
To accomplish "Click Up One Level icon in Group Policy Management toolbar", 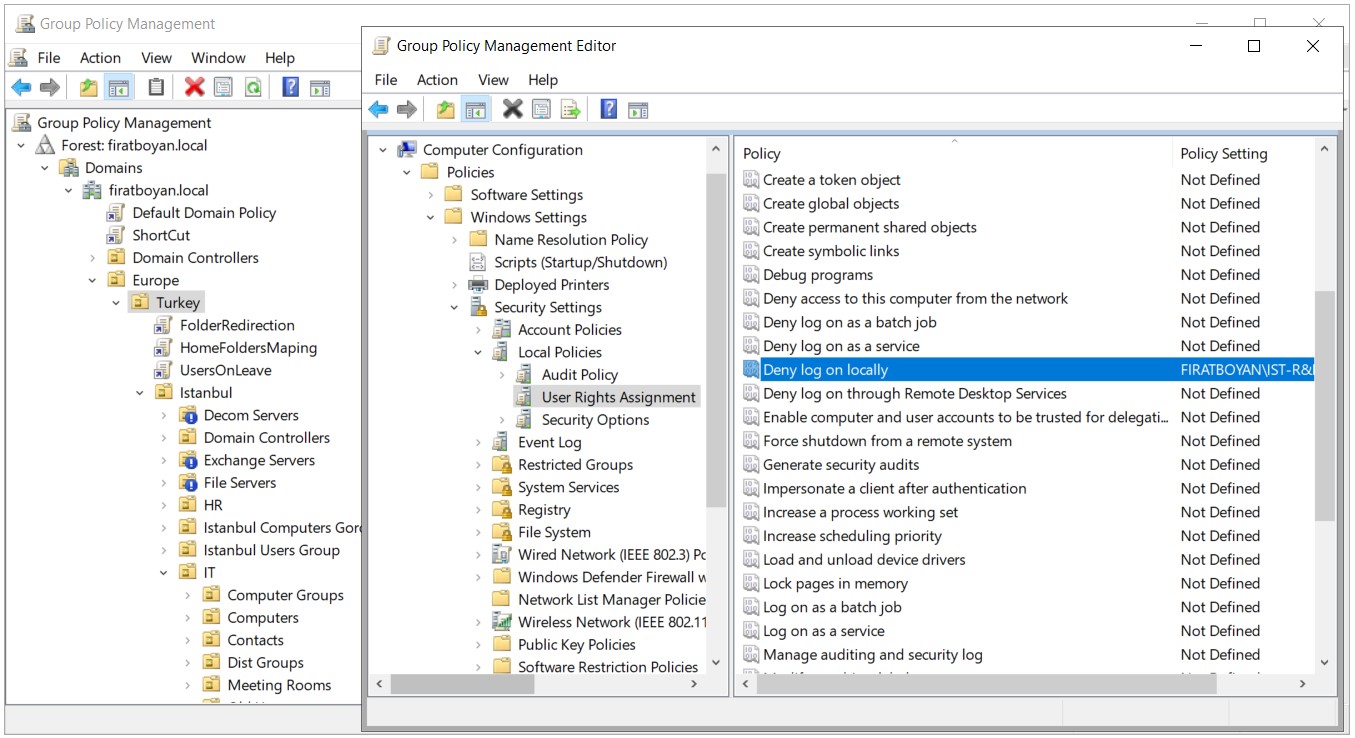I will 89,87.
